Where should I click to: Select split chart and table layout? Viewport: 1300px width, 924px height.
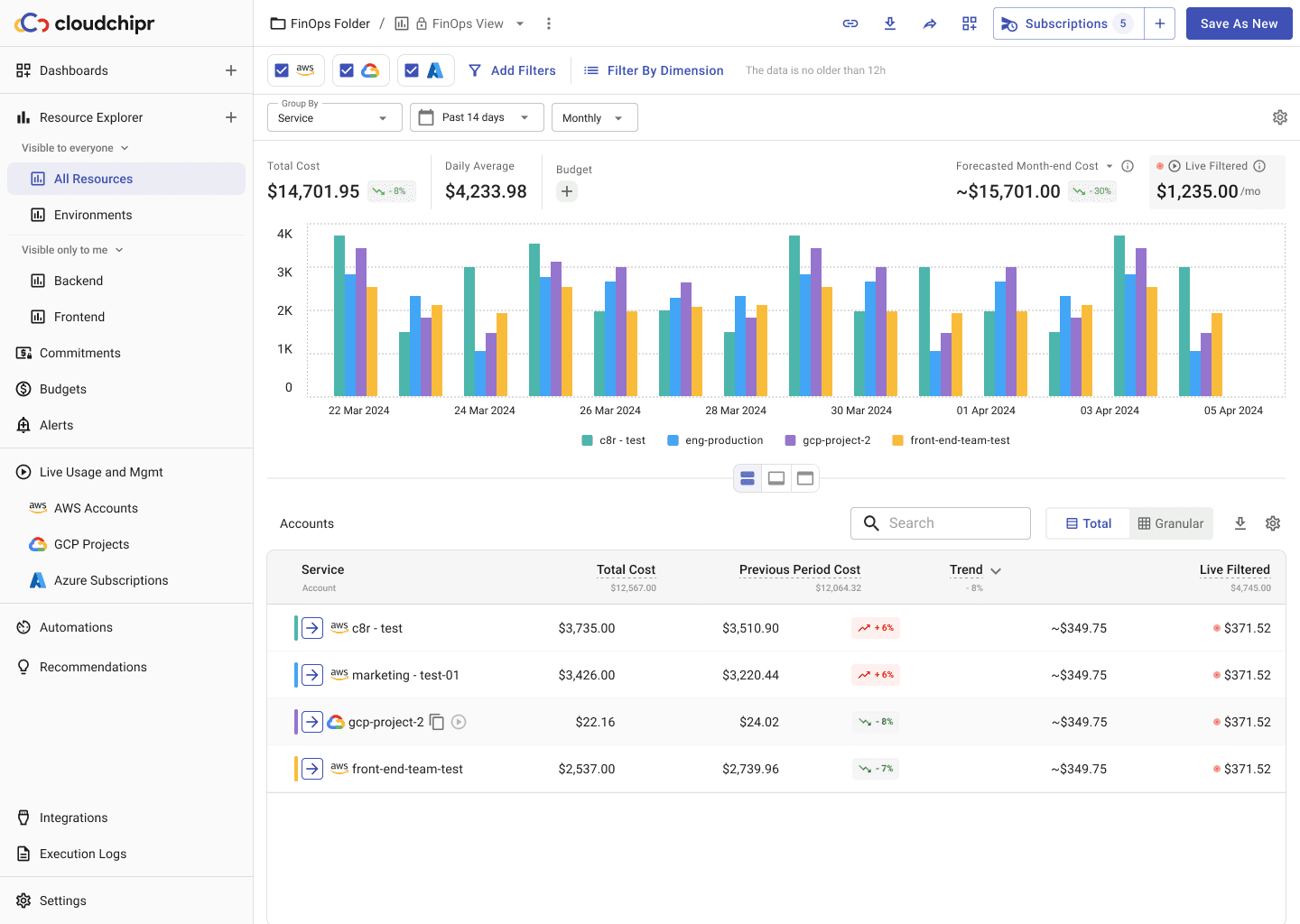coord(747,478)
